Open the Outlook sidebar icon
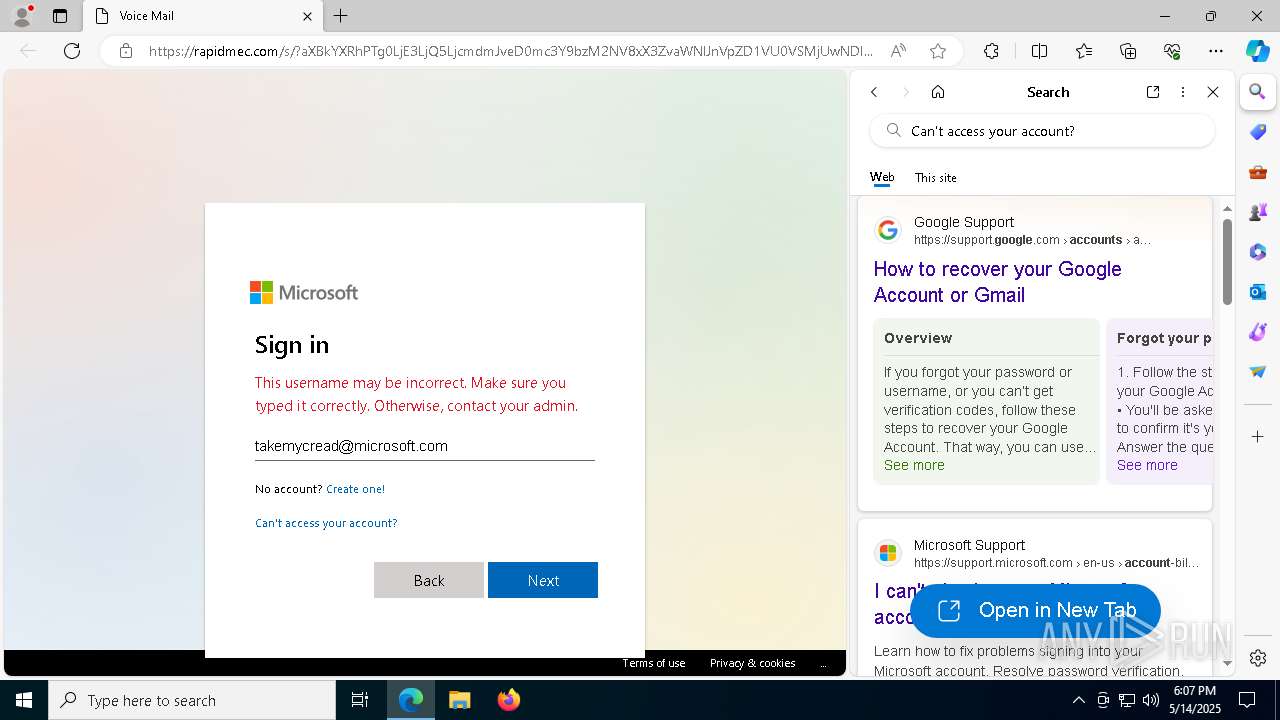Screen dimensions: 1280x720 [x=1258, y=292]
